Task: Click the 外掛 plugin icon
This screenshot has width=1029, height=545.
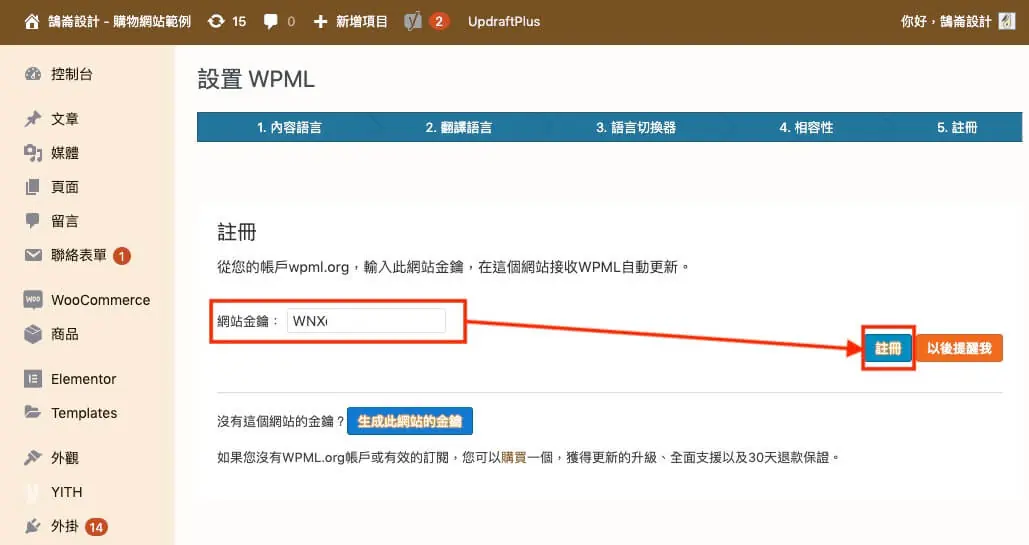Action: (x=33, y=526)
